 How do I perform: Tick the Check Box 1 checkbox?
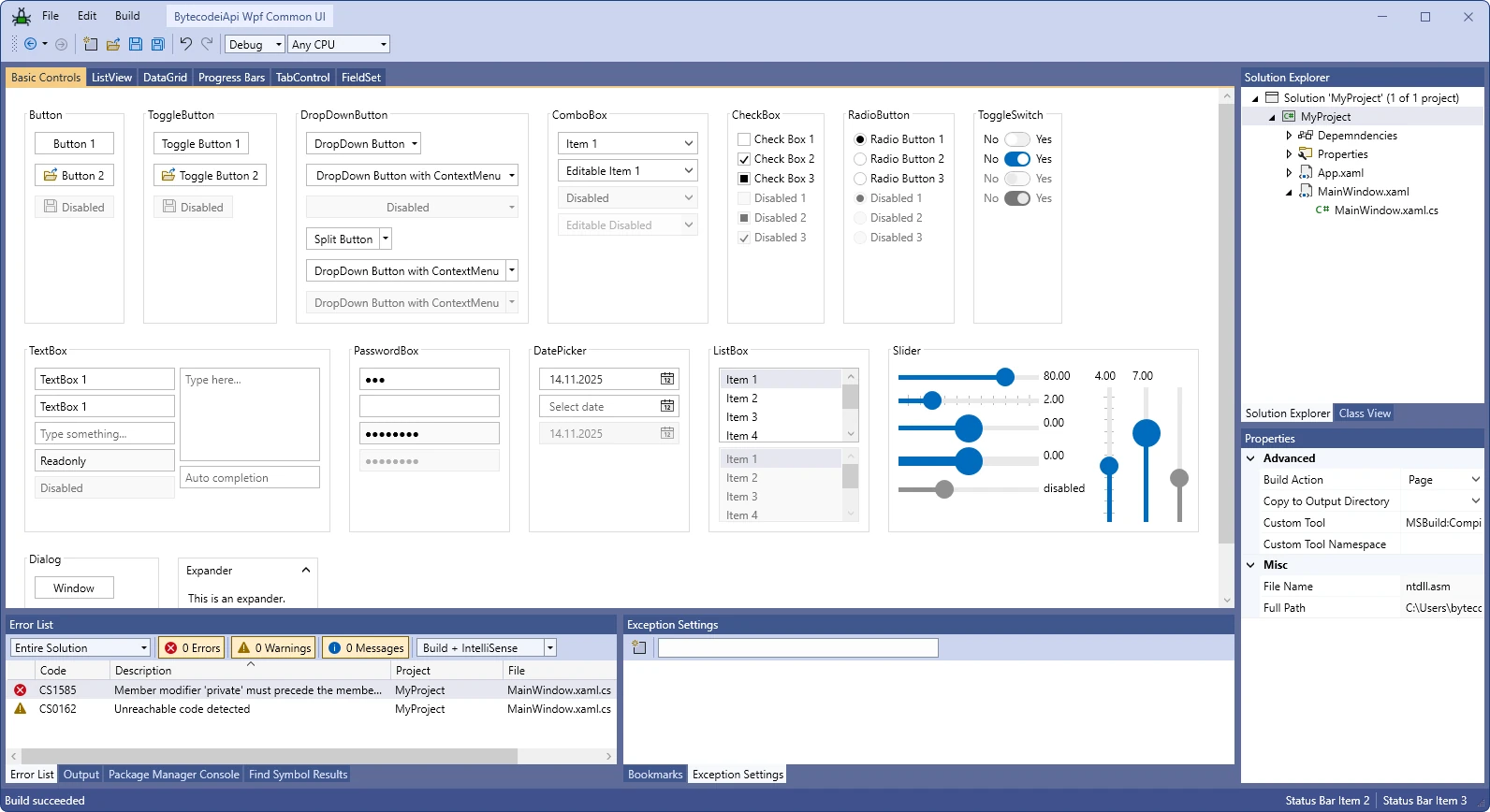coord(744,139)
